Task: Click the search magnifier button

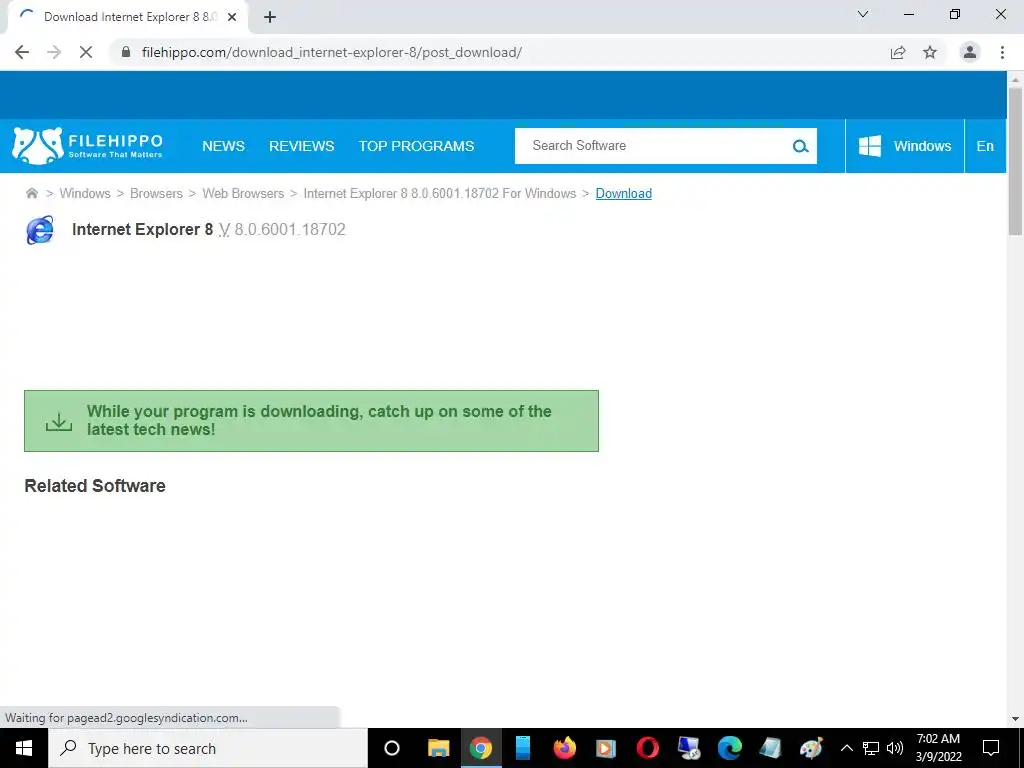Action: click(x=801, y=146)
